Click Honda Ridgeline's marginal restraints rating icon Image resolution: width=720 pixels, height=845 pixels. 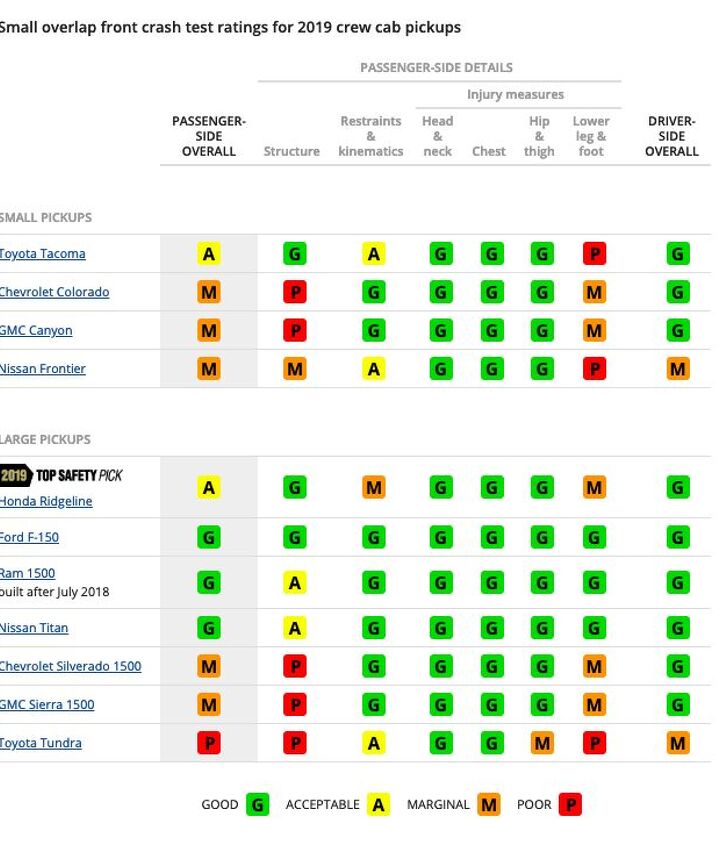373,488
